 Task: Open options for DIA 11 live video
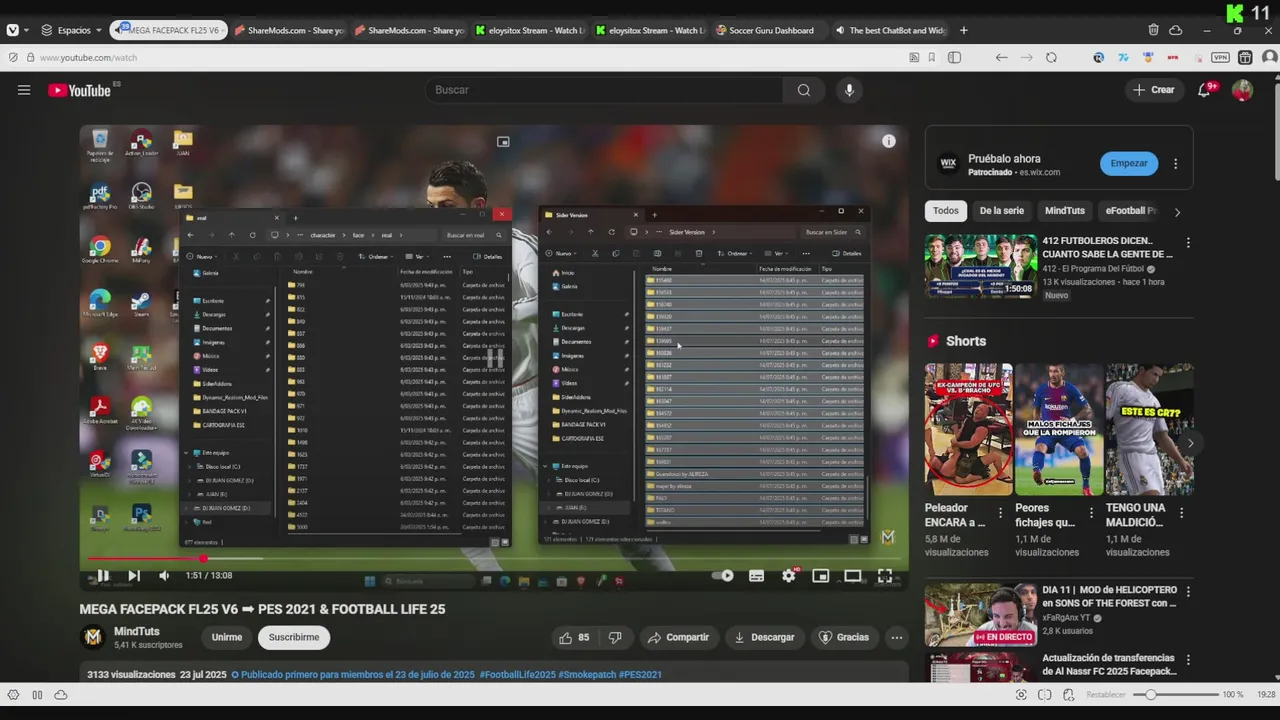pyautogui.click(x=1188, y=592)
